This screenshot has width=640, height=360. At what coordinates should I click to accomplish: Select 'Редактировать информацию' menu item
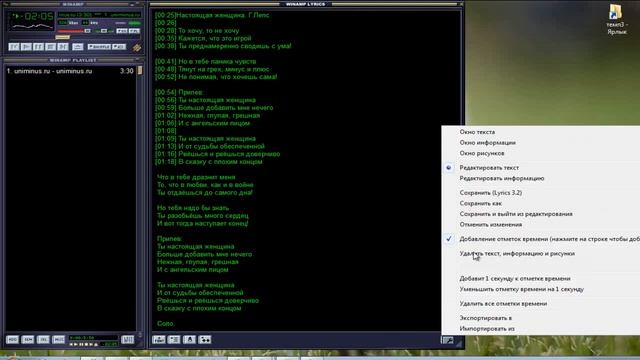tap(502, 178)
